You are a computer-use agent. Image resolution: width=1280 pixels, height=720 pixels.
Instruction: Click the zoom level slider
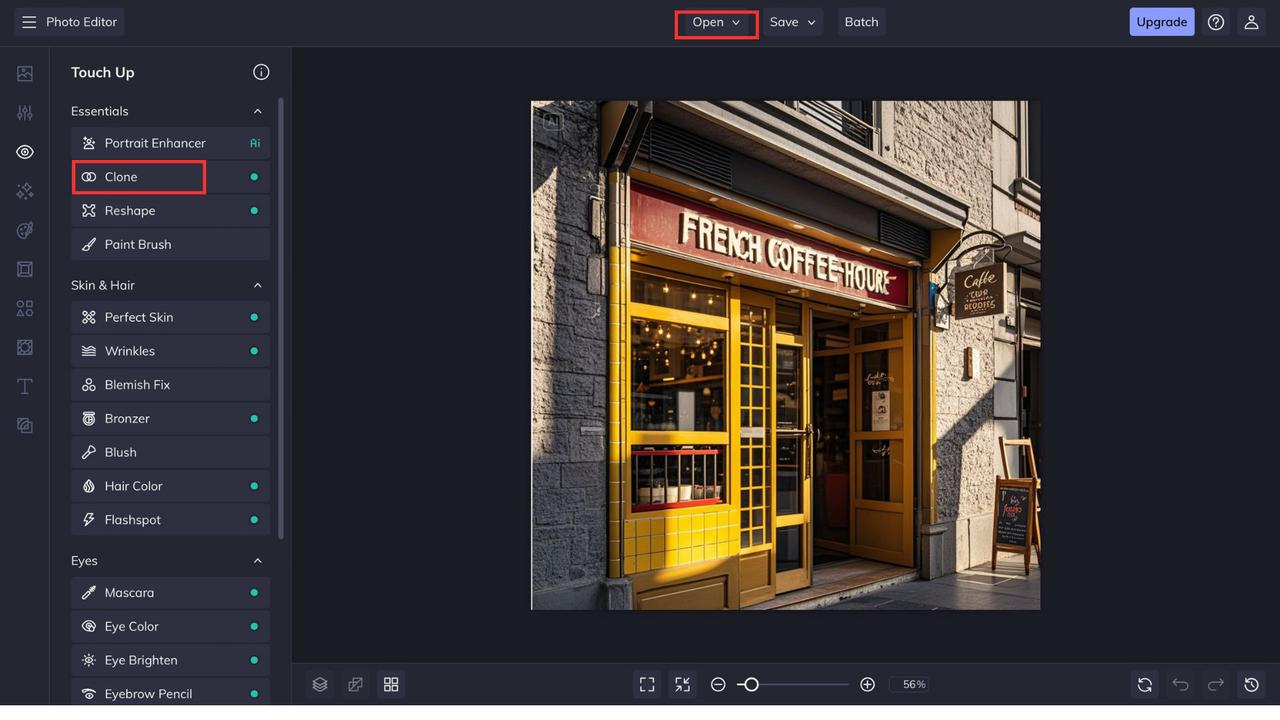(750, 684)
